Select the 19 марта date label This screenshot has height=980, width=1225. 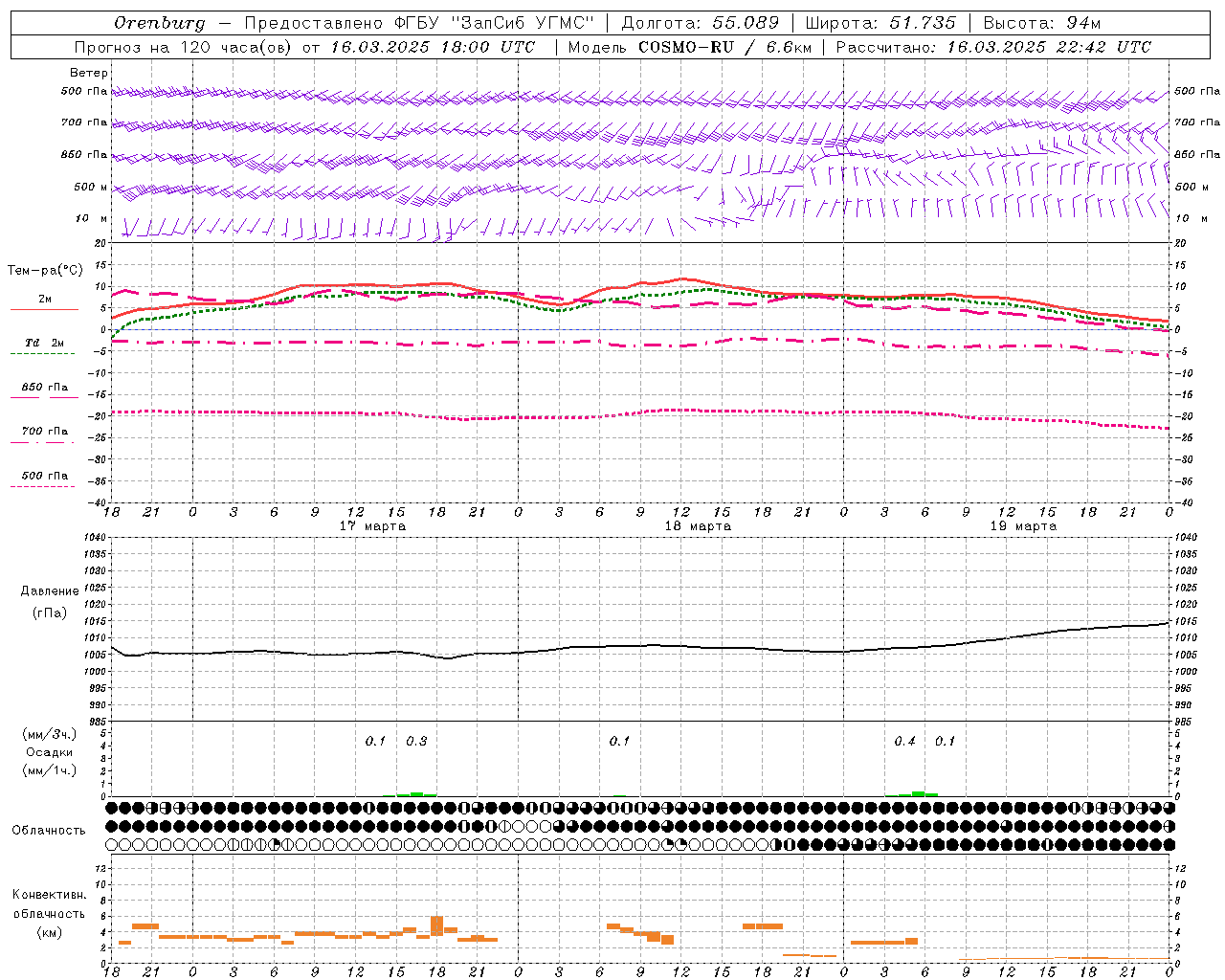point(1023,526)
